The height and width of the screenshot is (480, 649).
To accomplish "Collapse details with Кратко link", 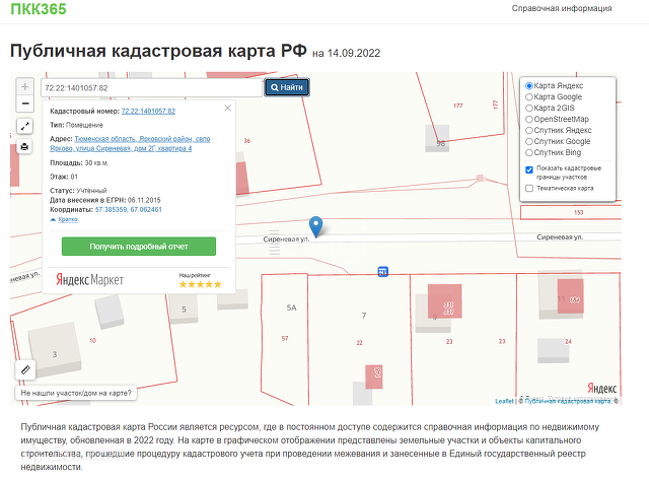I will tap(67, 219).
